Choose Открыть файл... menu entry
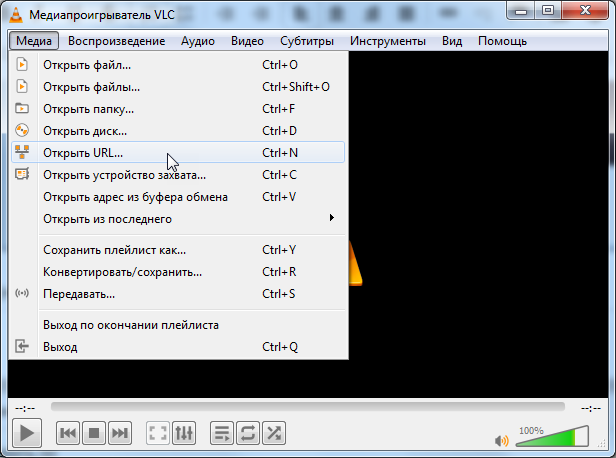 coord(178,64)
